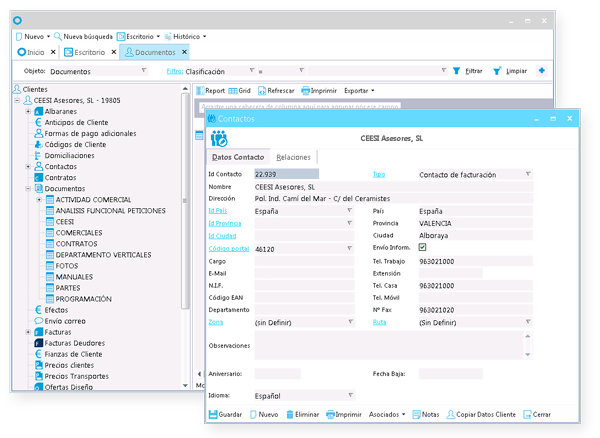Open the Exportar dropdown menu
This screenshot has height=438, width=600.
click(x=359, y=91)
